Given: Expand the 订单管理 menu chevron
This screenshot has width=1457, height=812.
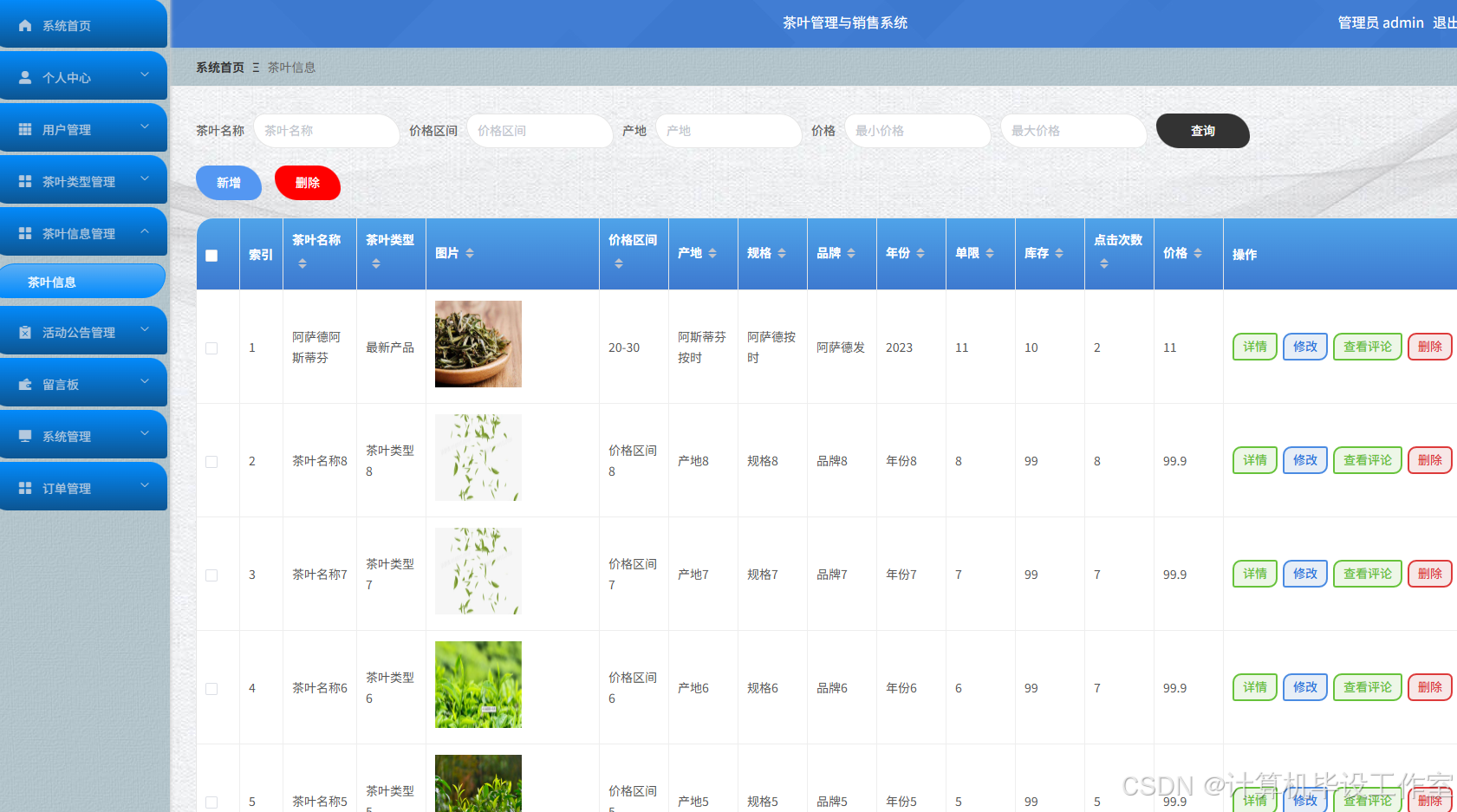Looking at the screenshot, I should point(145,485).
